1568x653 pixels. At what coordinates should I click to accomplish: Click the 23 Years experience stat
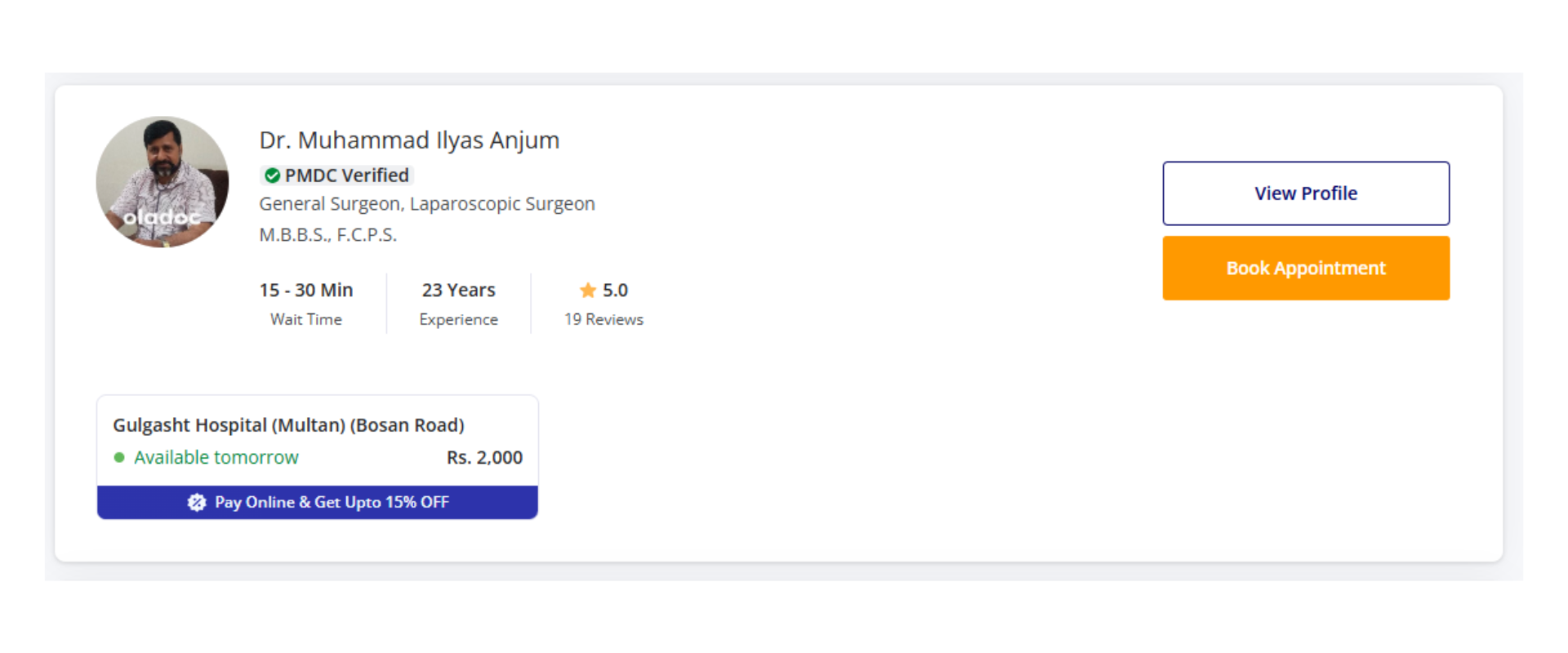tap(458, 291)
